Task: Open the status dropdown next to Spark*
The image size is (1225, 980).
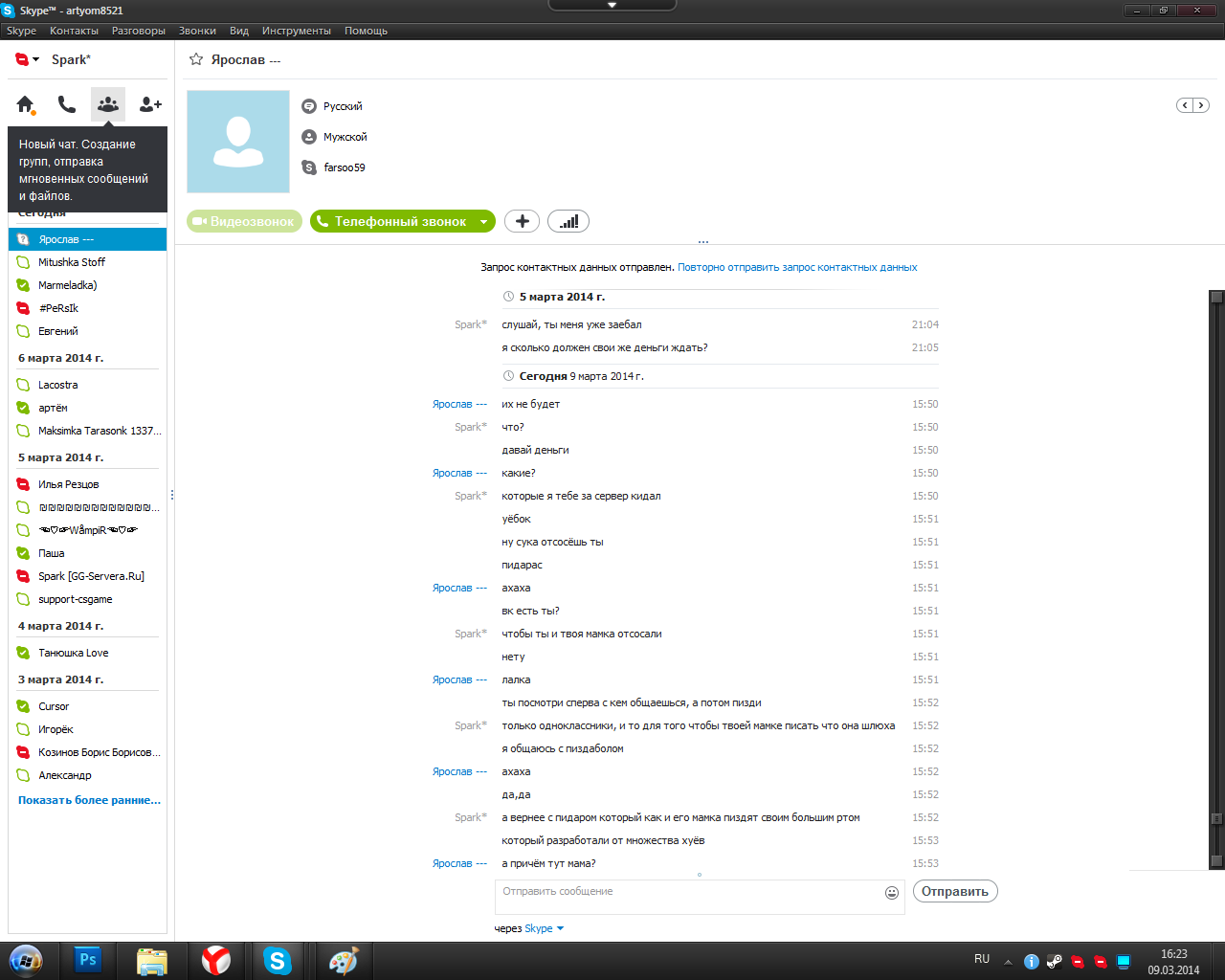Action: pyautogui.click(x=36, y=59)
